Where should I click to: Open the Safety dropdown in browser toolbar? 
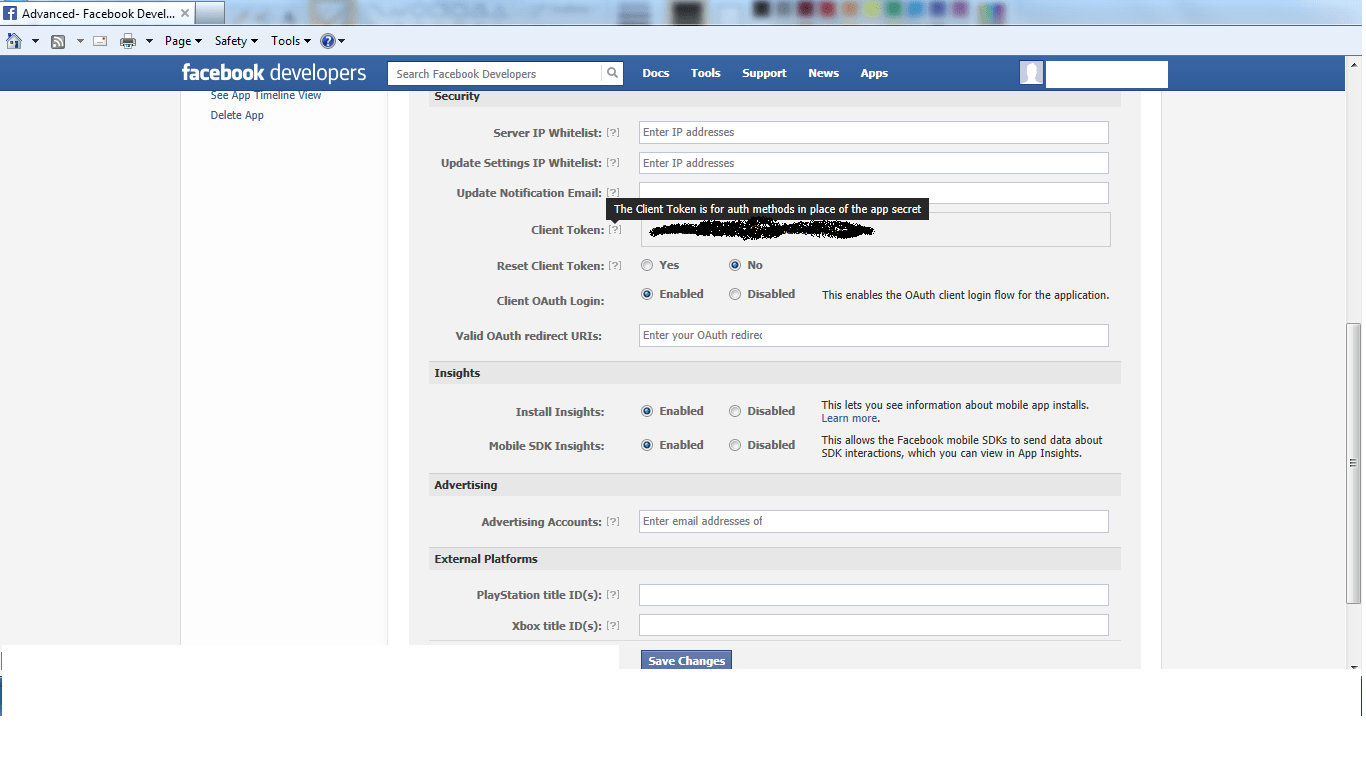236,41
